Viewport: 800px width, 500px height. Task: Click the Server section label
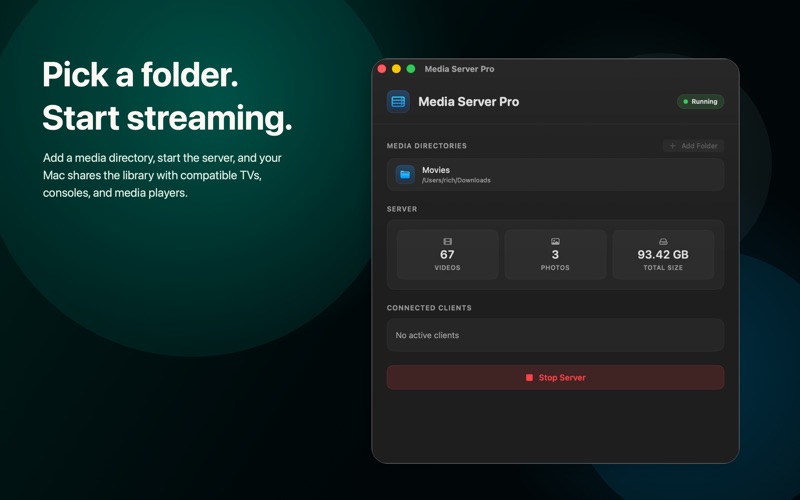point(402,209)
